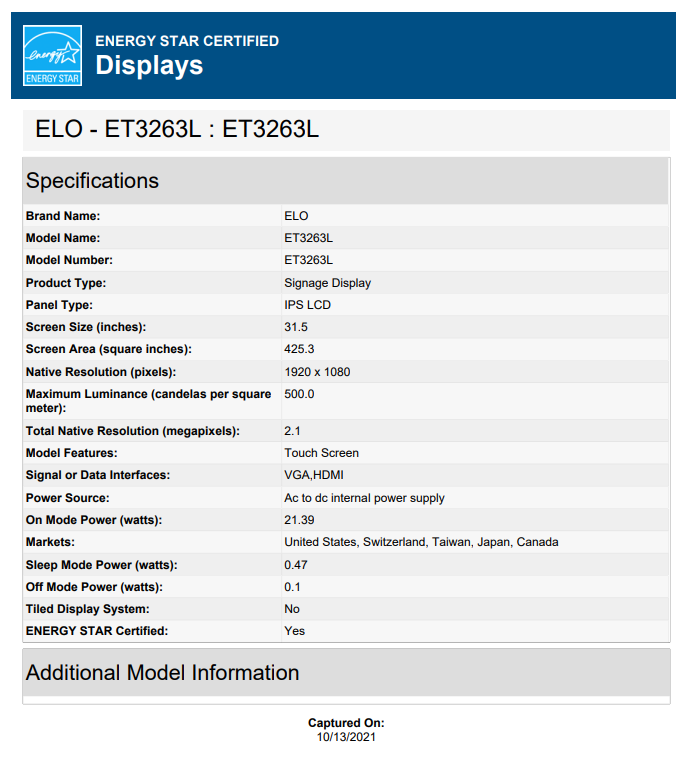This screenshot has width=689, height=759.
Task: Click the 'Markets:' label
Action: 50,542
